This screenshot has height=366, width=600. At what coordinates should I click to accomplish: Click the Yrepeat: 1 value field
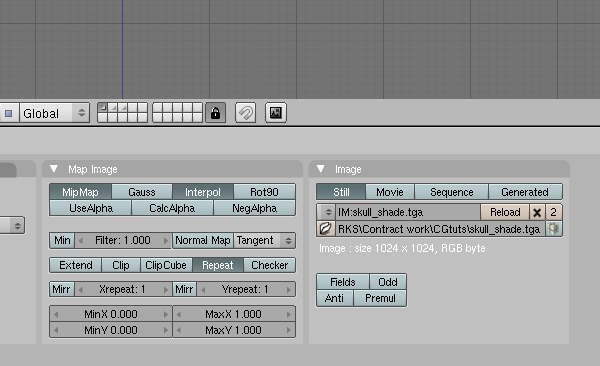[x=246, y=289]
